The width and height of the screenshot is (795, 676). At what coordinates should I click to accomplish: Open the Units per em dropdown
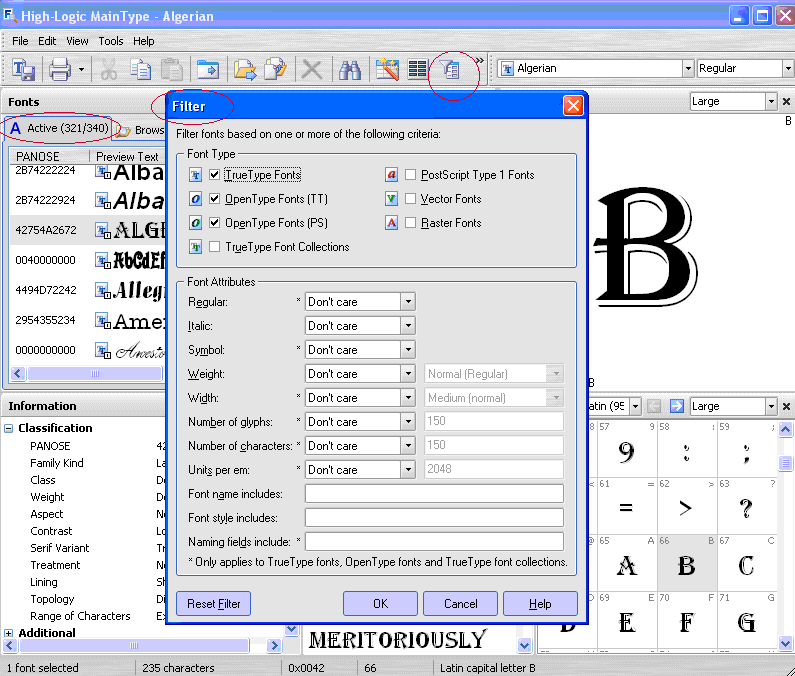408,470
